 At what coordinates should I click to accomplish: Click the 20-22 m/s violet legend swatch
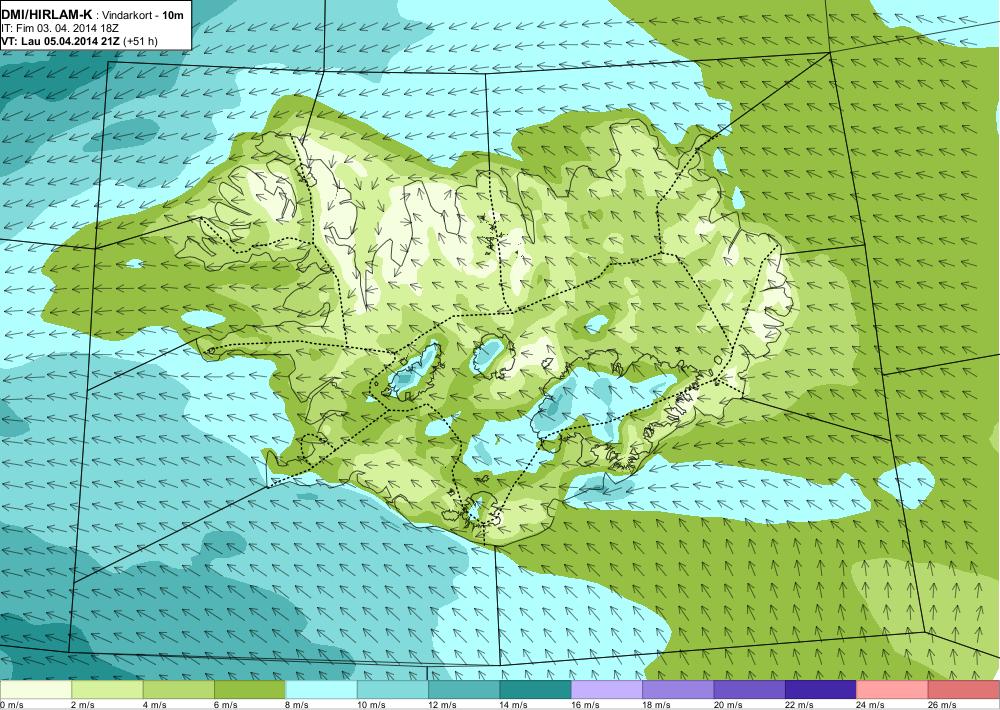(750, 690)
